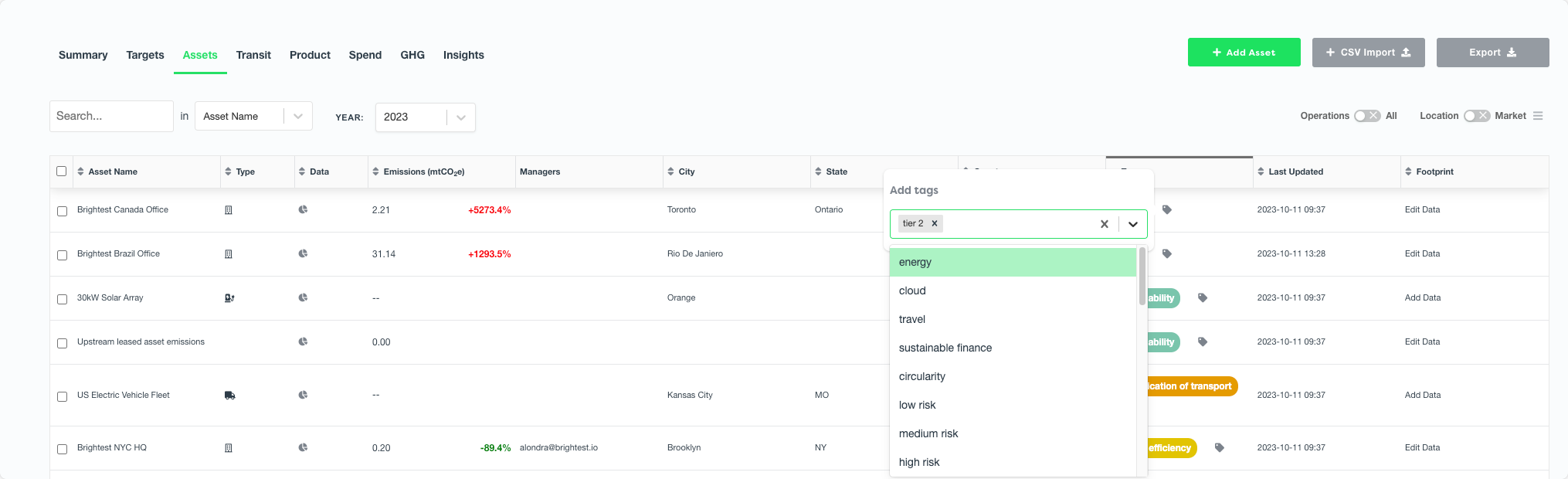Click the Add Asset button
1568x479 pixels.
pos(1244,53)
